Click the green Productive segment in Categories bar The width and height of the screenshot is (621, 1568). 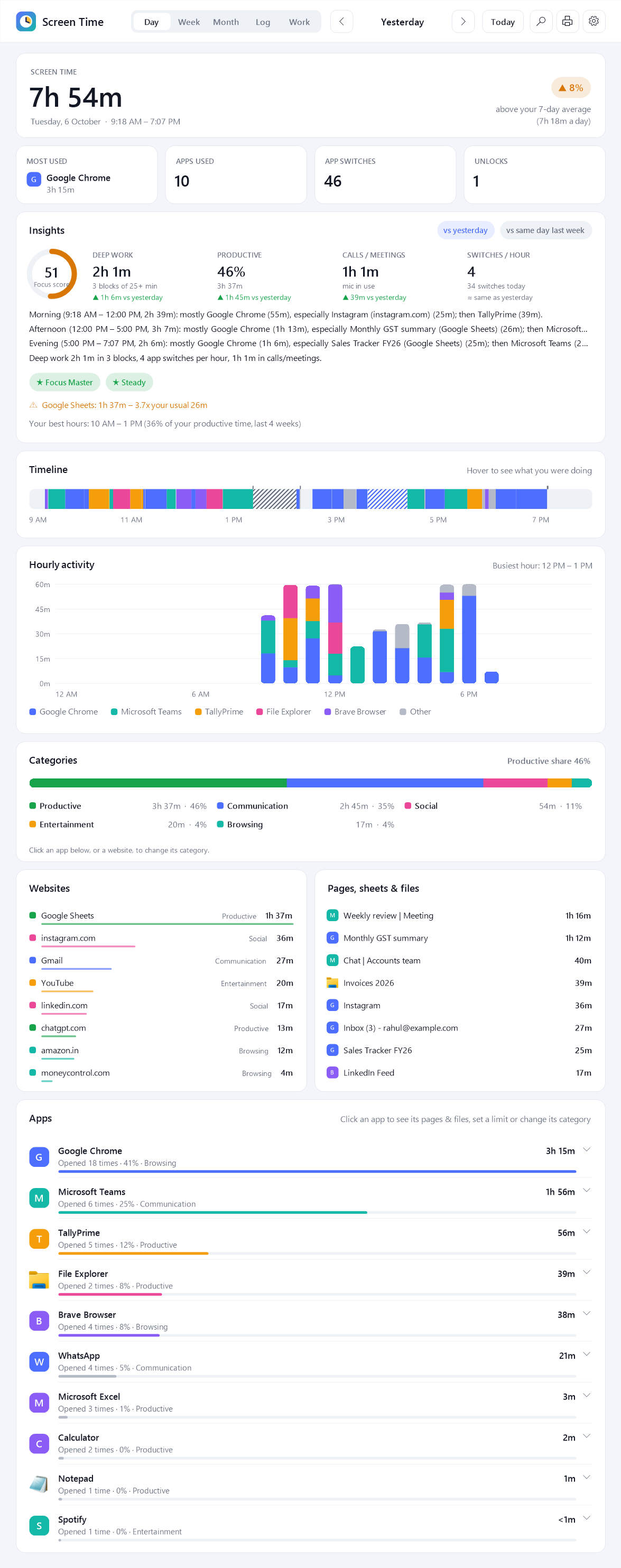pos(159,783)
